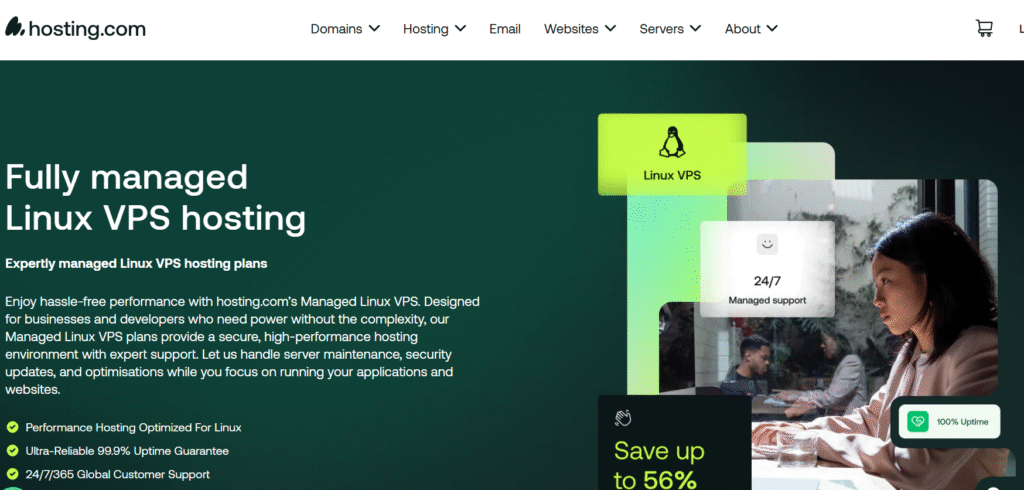1024x490 pixels.
Task: Expand the Websites dropdown menu
Action: (x=580, y=29)
